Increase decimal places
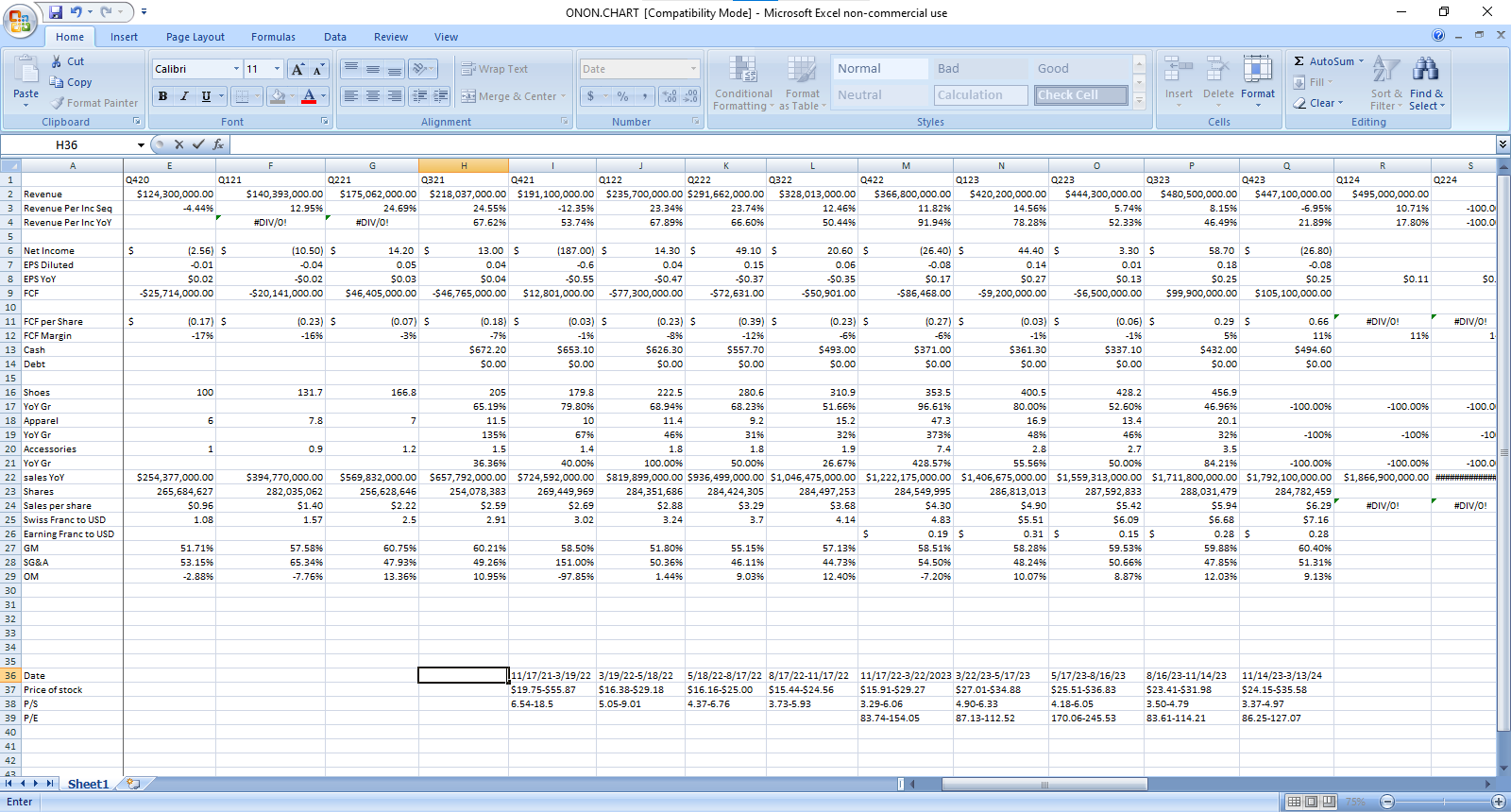This screenshot has height=812, width=1511. coord(670,96)
